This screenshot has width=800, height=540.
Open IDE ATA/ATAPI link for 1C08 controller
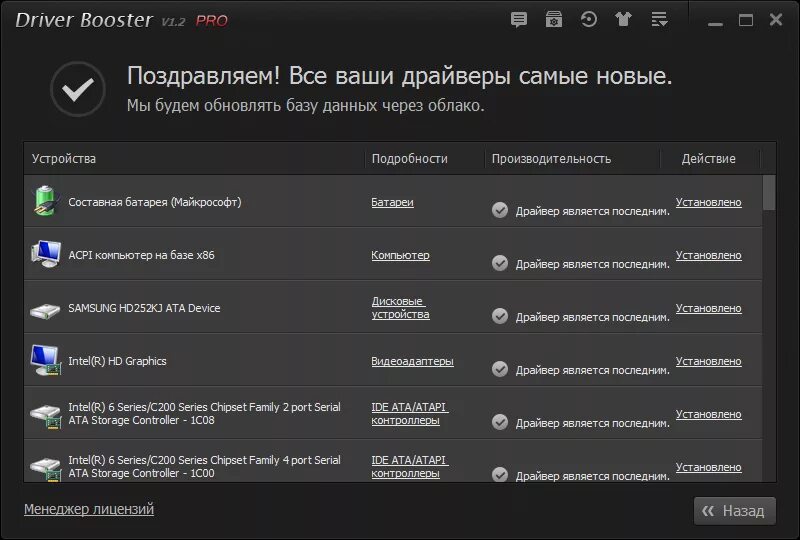pos(409,414)
